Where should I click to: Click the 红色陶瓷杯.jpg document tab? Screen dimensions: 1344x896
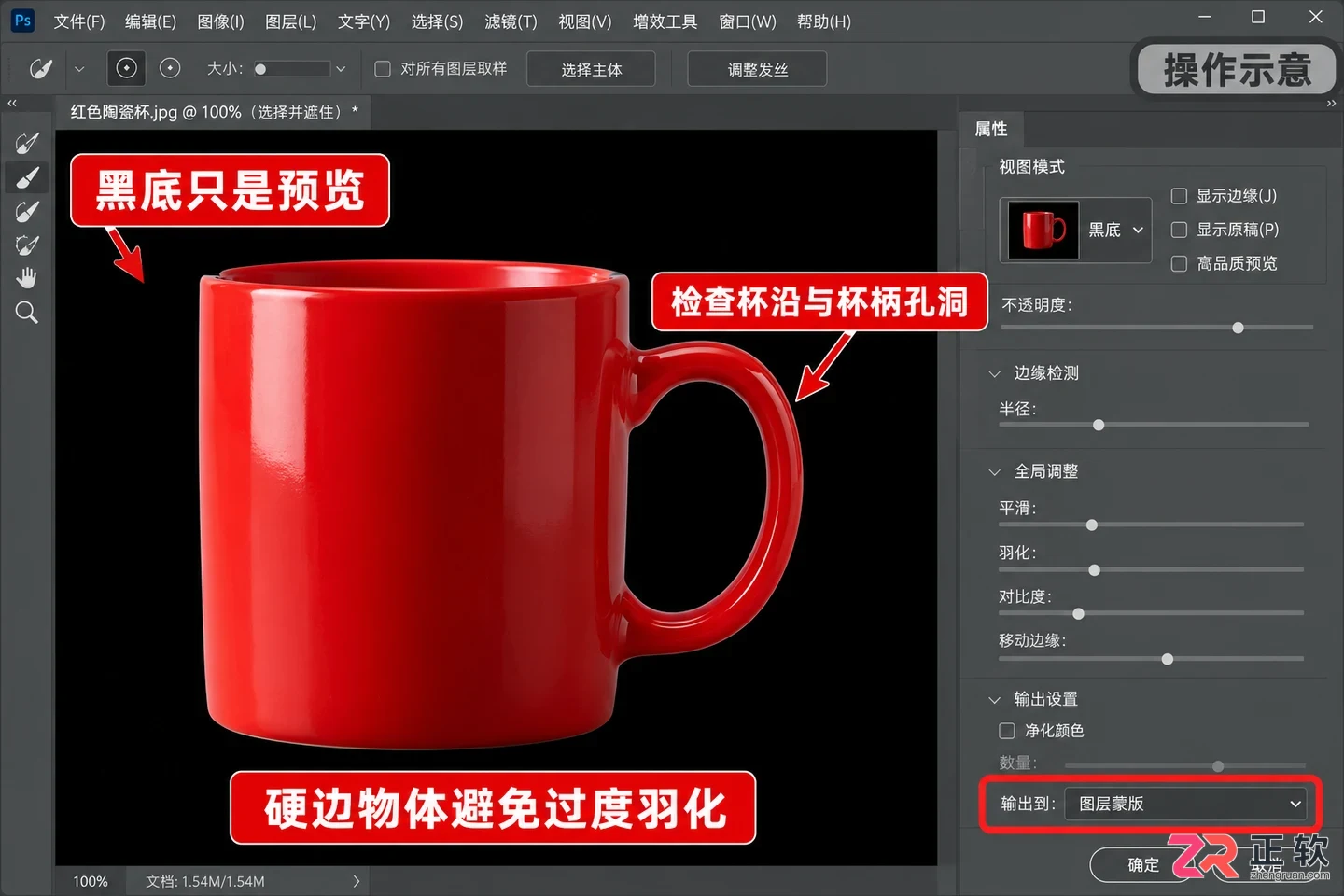[214, 112]
